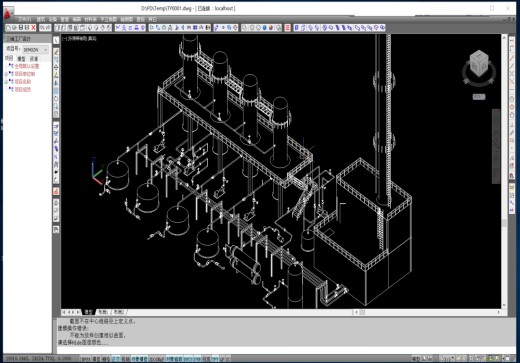Viewport: 520px width, 363px height.
Task: Click the blue sphere shading icon
Action: pyautogui.click(x=265, y=28)
